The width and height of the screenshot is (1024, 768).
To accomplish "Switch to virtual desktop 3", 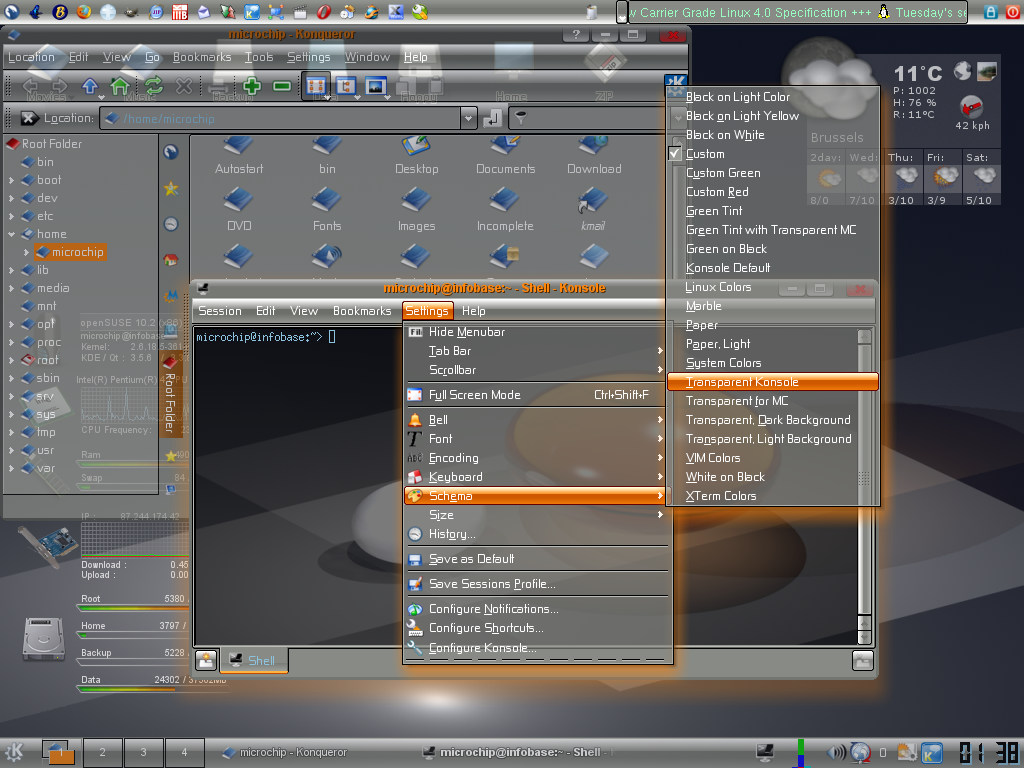I will (143, 752).
